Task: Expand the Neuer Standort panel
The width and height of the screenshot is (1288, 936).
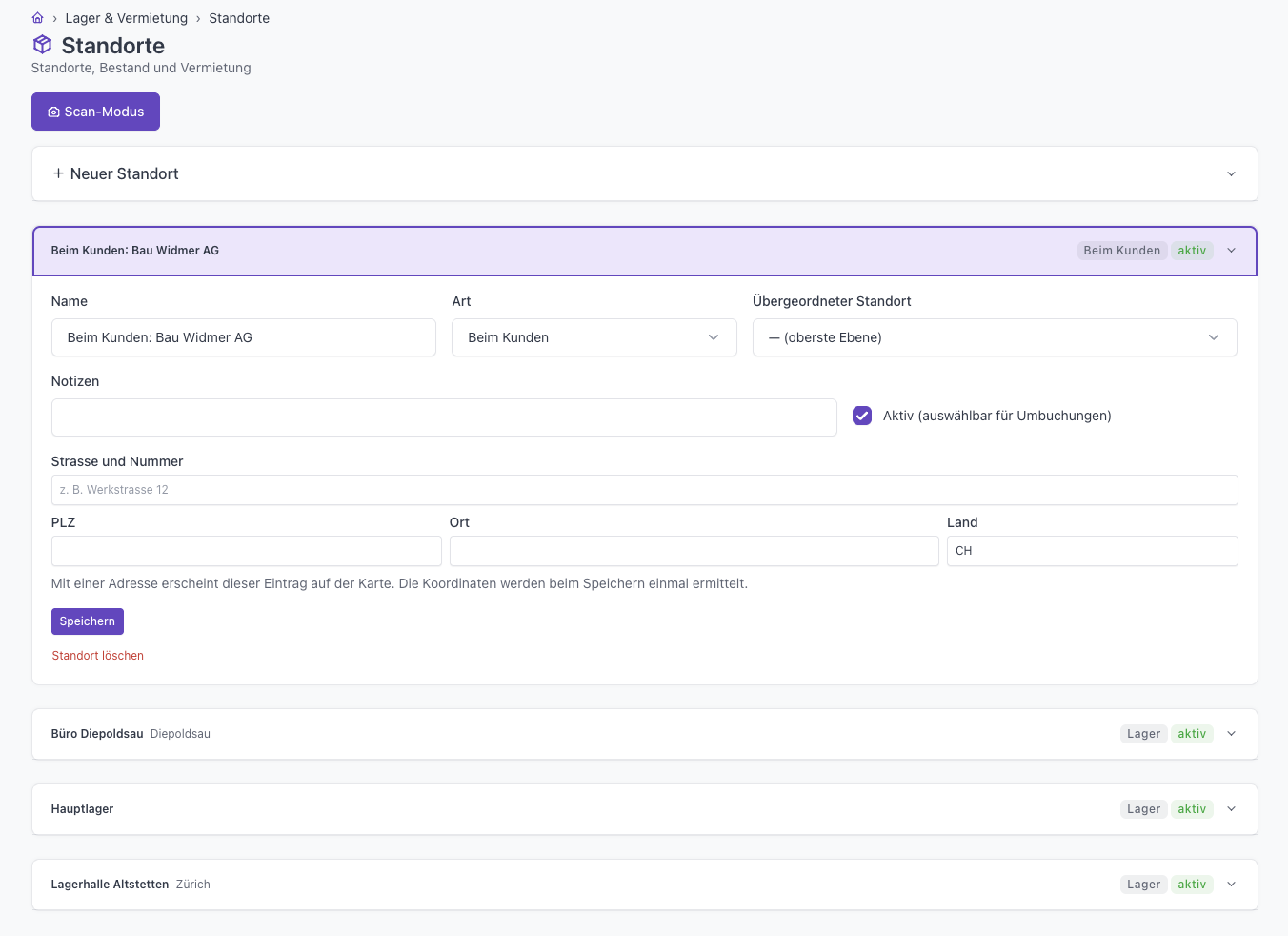Action: [x=645, y=173]
